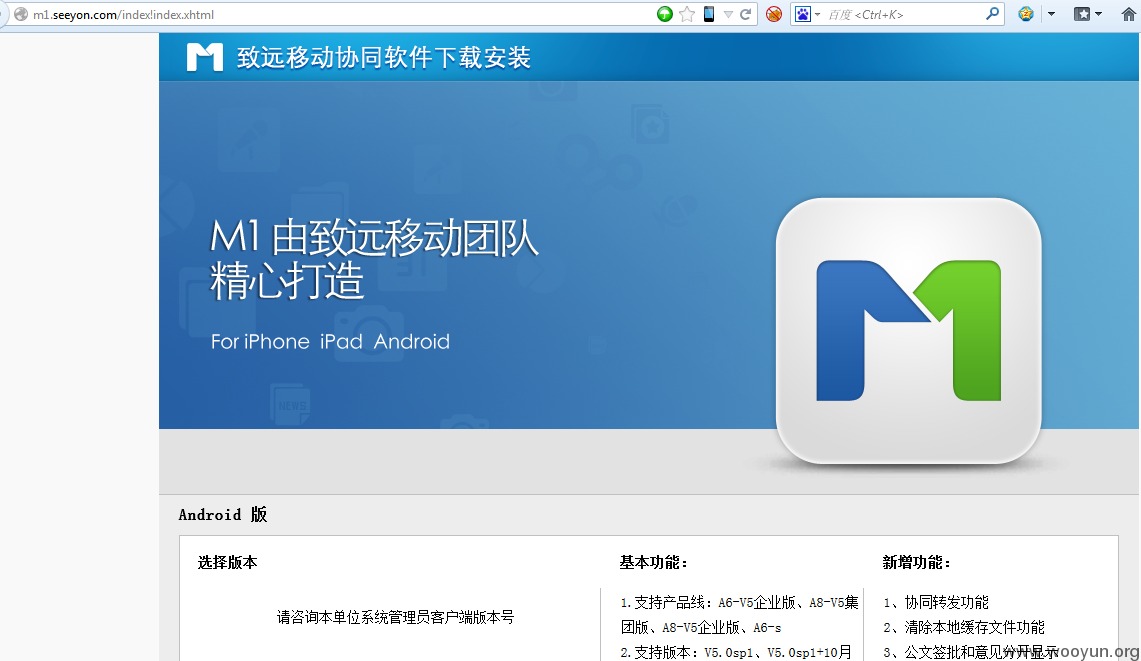Click the large M1 app icon

click(909, 331)
